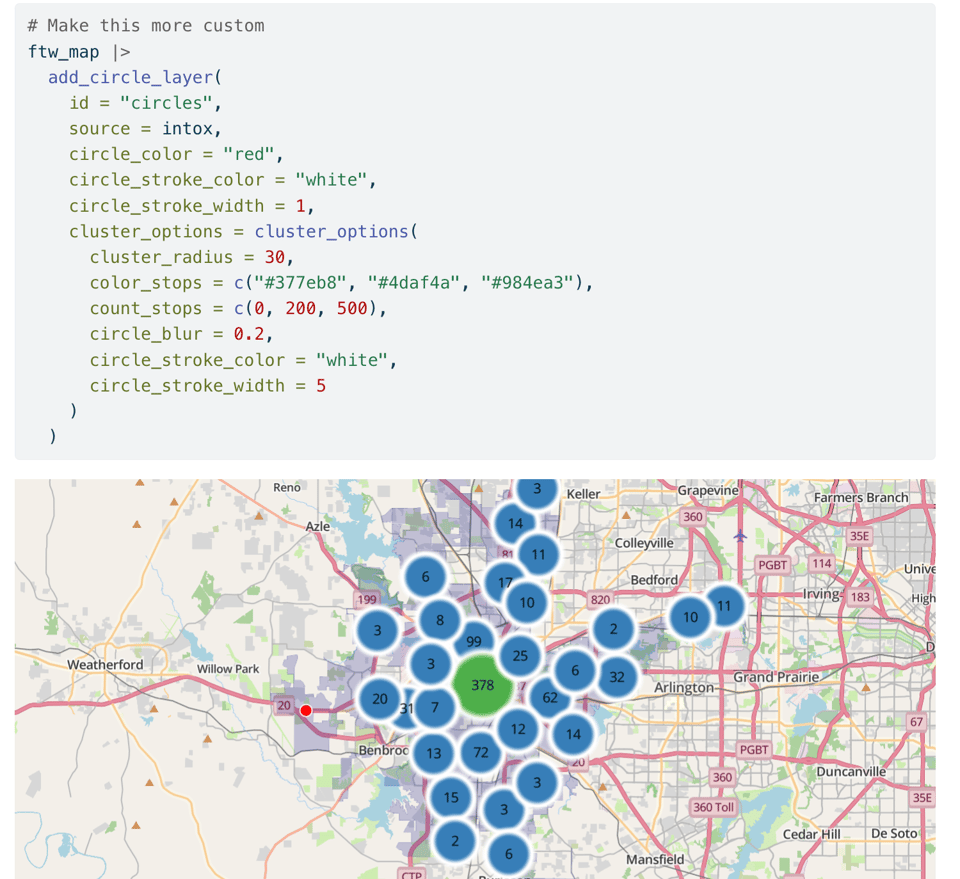Click the cluster labeled 20
The height and width of the screenshot is (879, 960).
coord(380,699)
